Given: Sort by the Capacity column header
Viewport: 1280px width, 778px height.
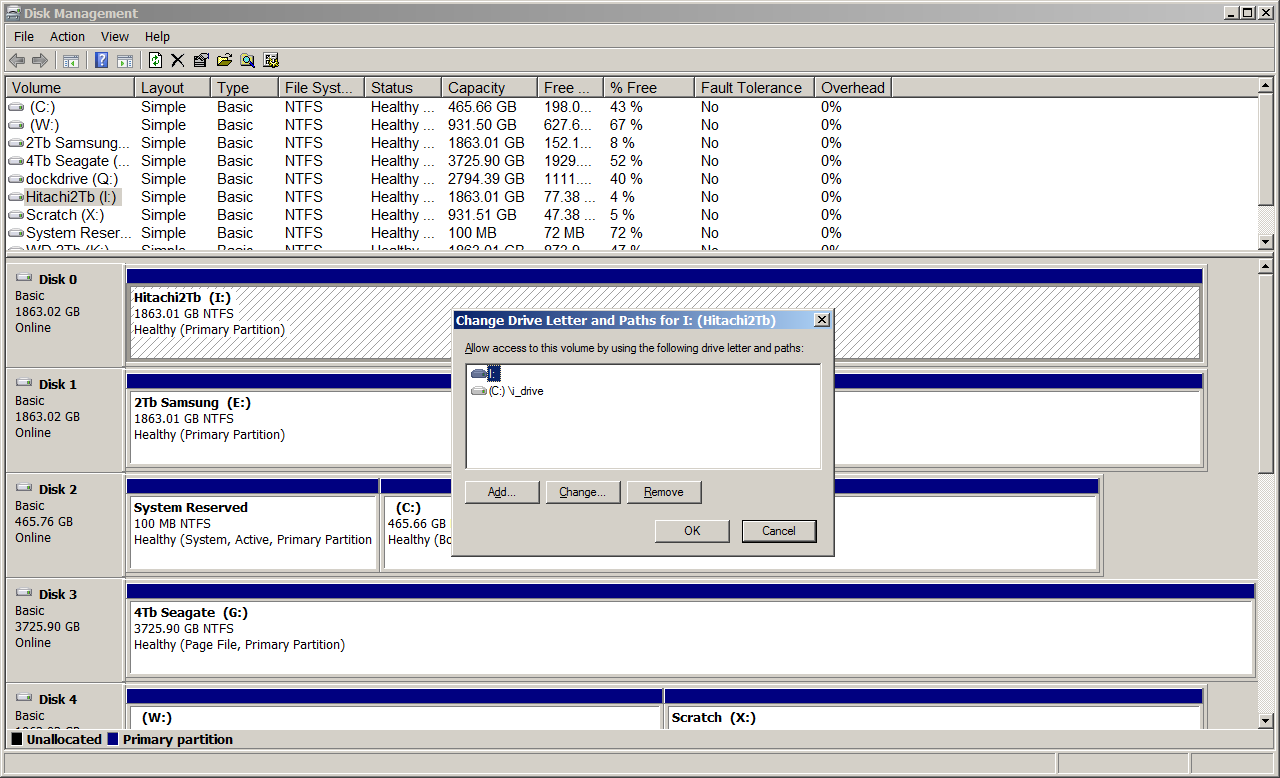Looking at the screenshot, I should coord(489,88).
